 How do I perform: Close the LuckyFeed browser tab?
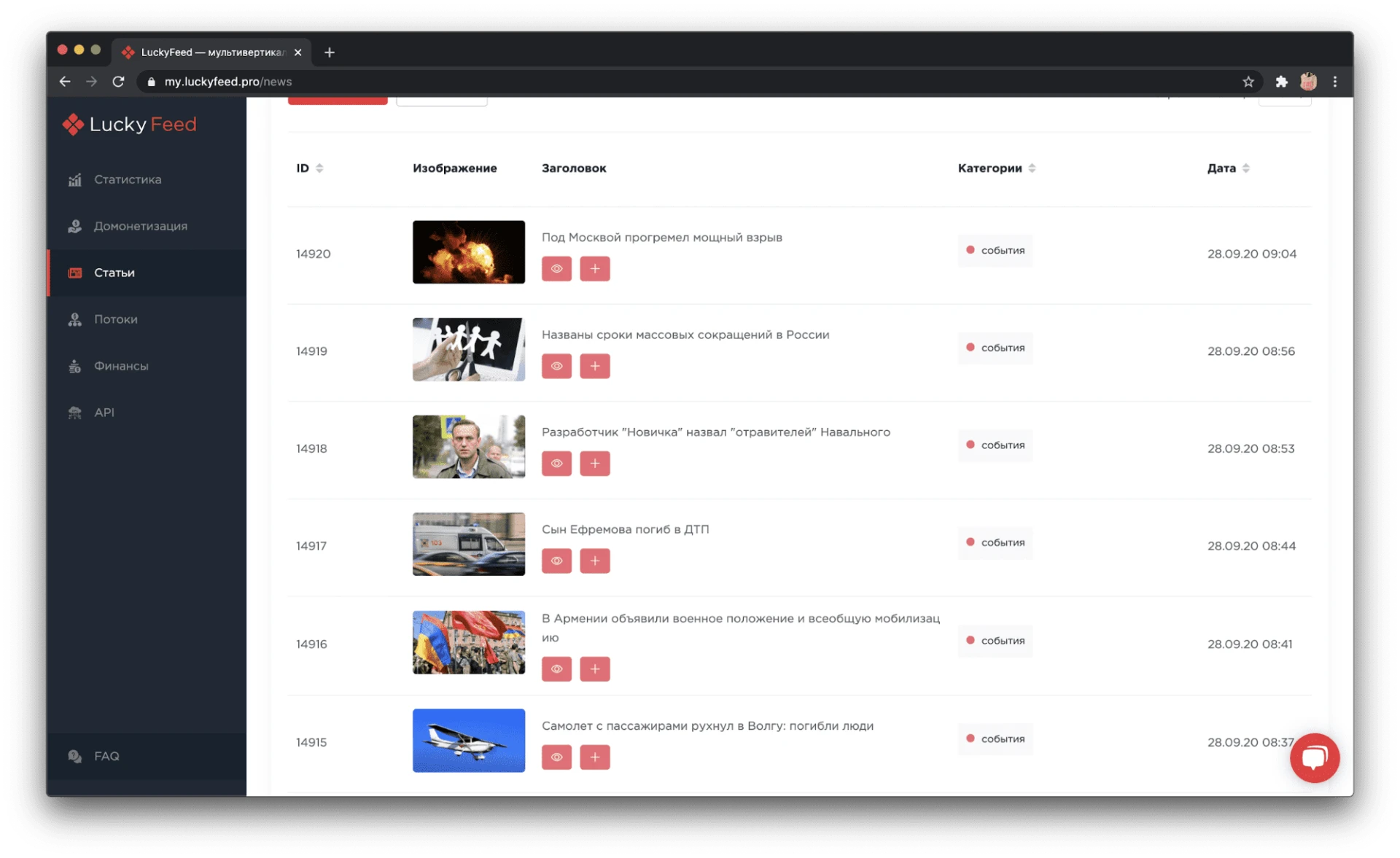[x=297, y=52]
